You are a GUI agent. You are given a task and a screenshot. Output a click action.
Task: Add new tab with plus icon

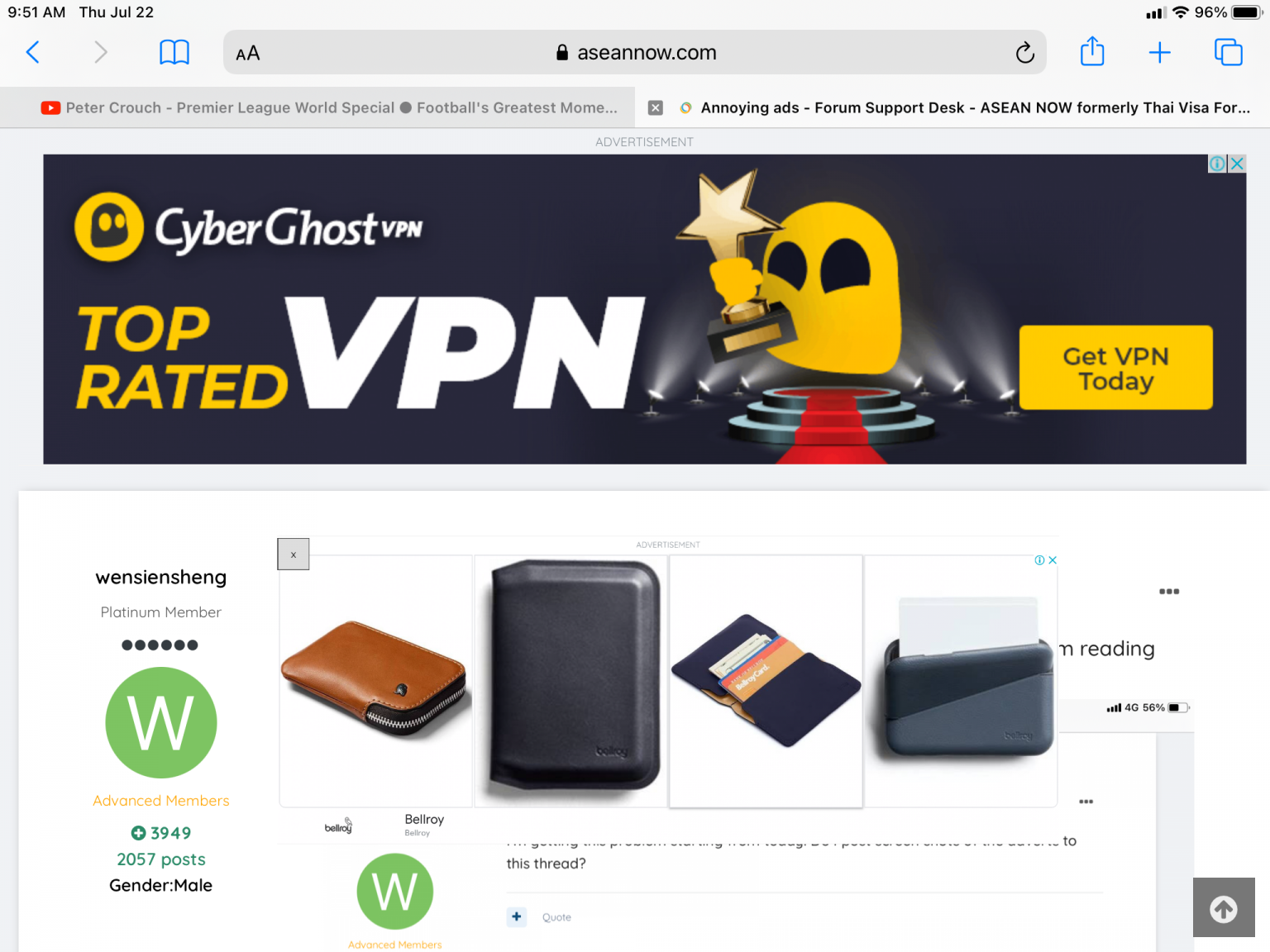coord(1160,53)
